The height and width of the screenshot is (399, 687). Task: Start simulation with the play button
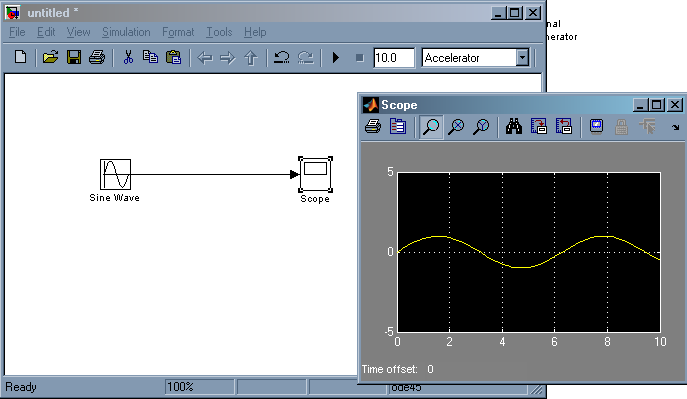point(336,58)
